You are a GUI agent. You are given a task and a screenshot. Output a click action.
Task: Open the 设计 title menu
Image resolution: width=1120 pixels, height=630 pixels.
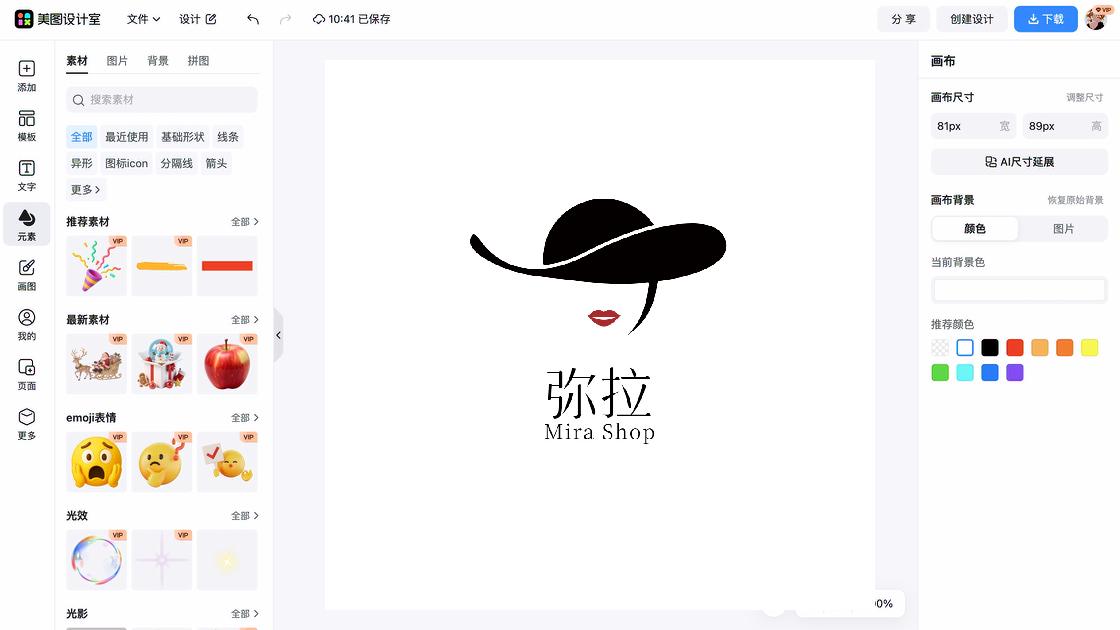click(x=189, y=19)
